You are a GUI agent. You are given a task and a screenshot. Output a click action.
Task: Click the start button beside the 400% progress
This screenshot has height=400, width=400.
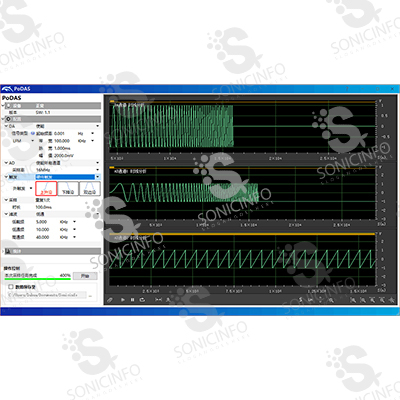point(85,276)
